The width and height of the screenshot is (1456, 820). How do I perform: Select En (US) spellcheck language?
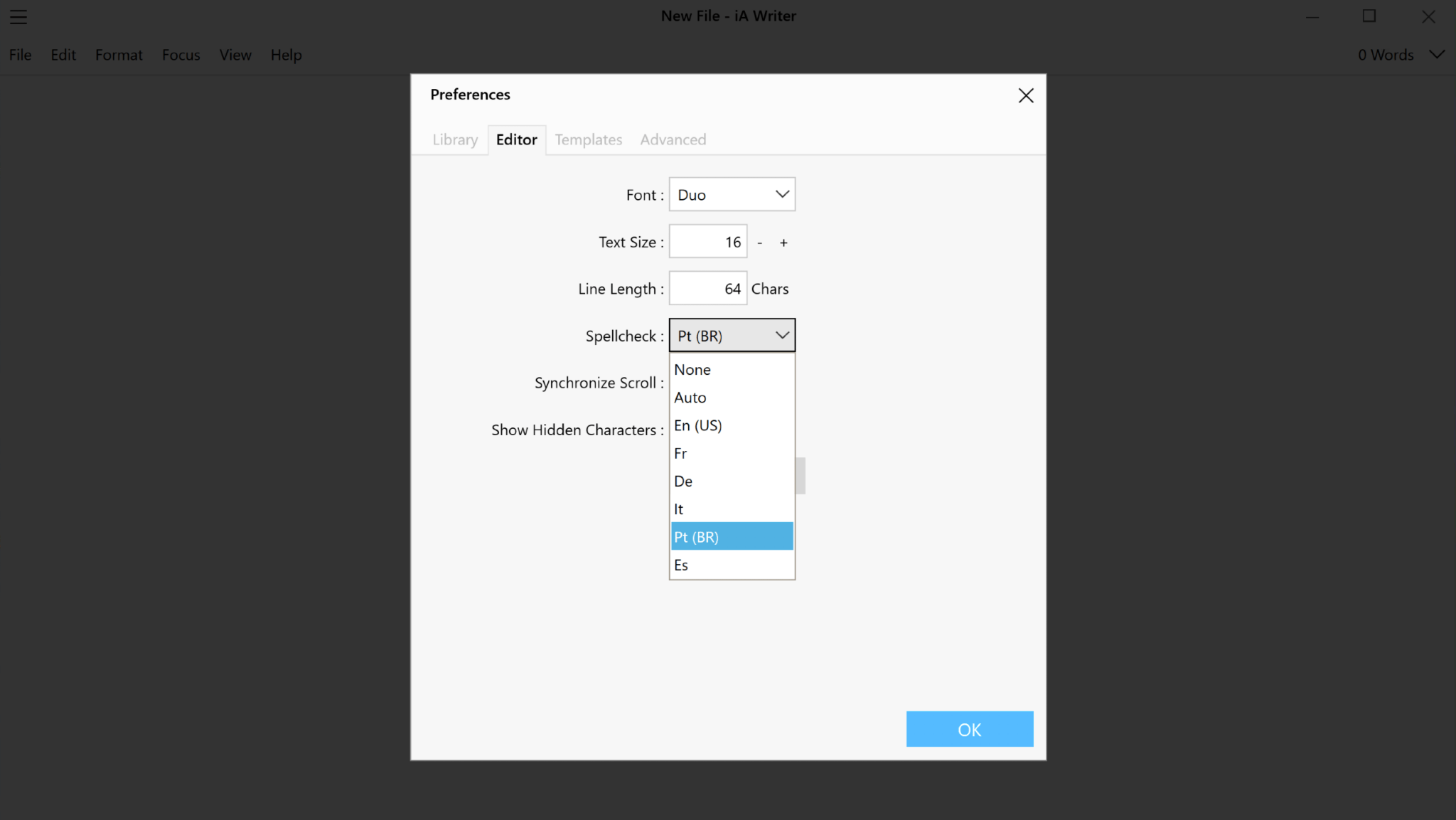732,425
